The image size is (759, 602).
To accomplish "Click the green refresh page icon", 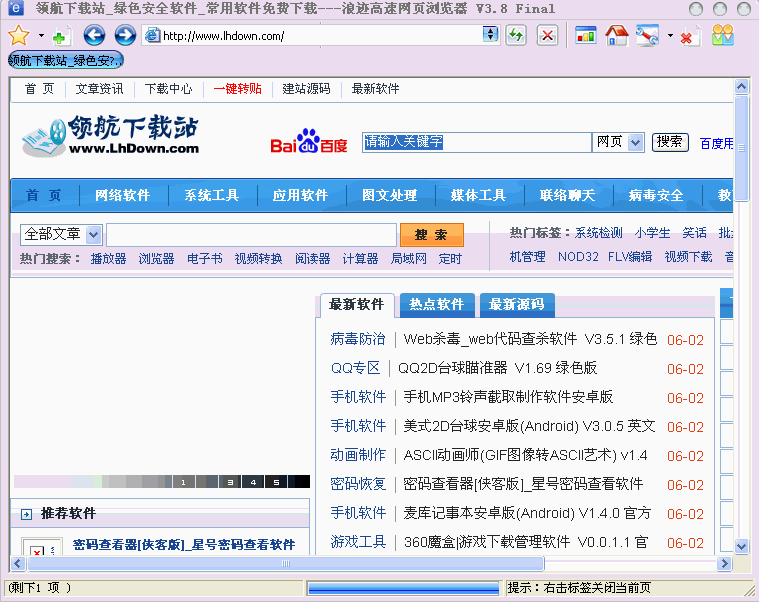I will [x=516, y=35].
